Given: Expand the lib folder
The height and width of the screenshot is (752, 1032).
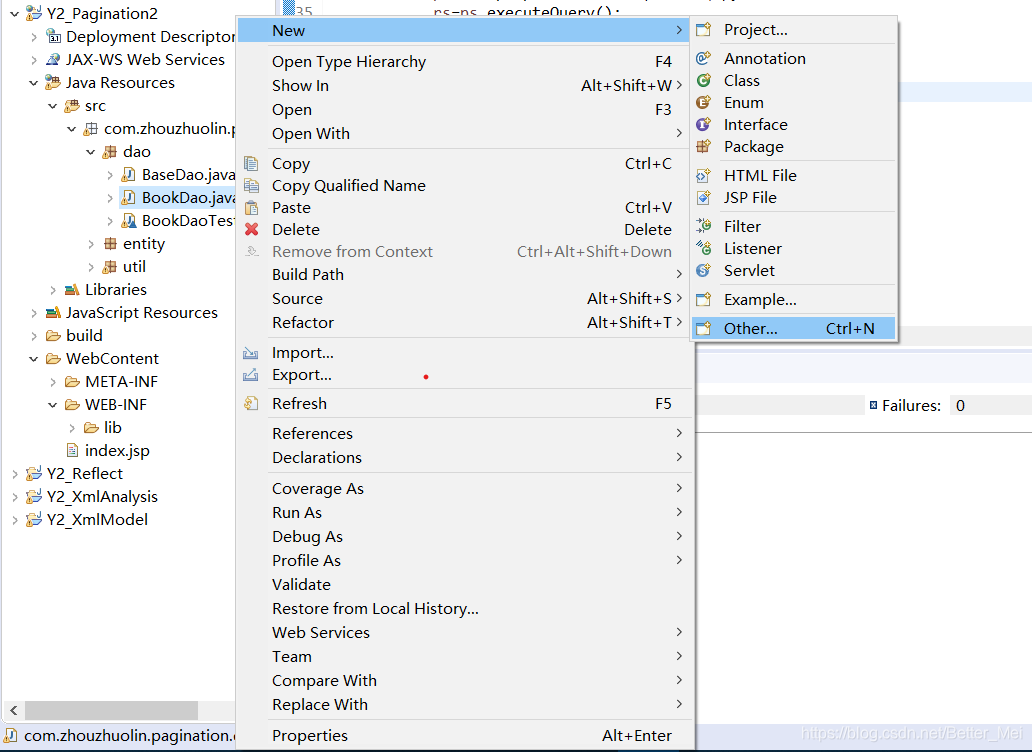Looking at the screenshot, I should [x=72, y=428].
